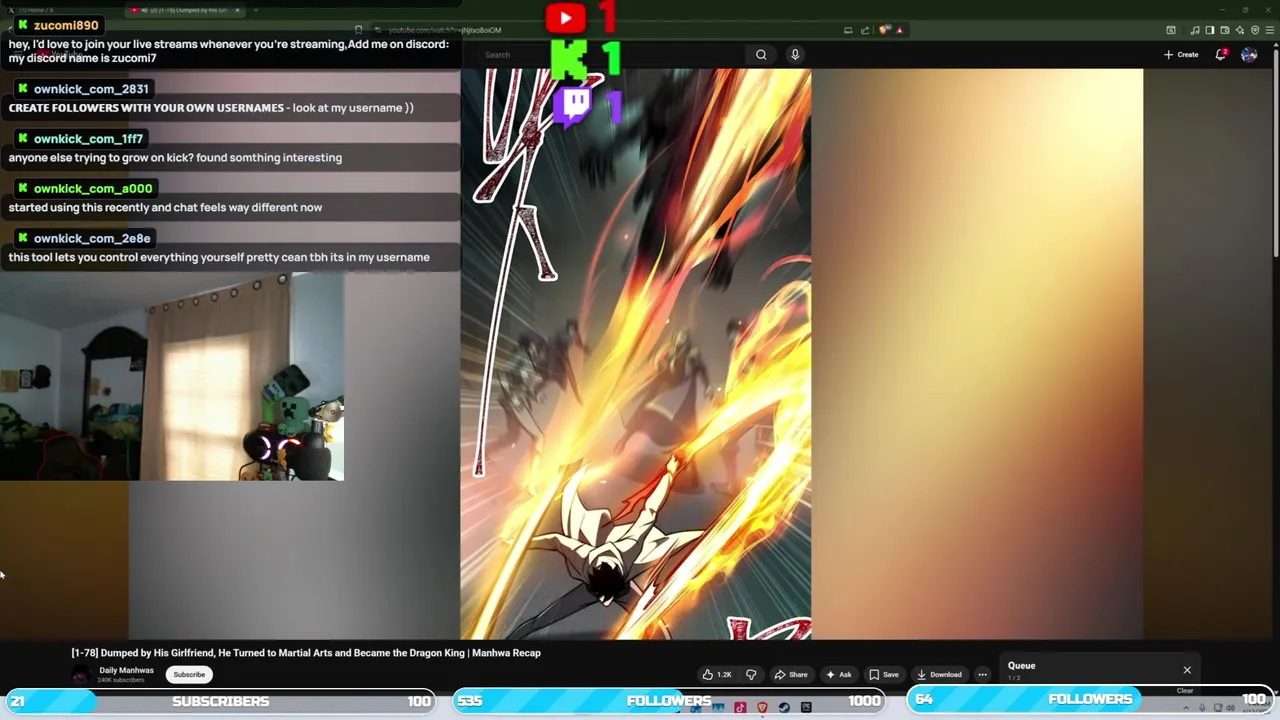The width and height of the screenshot is (1280, 720).
Task: Click the Daily Manhwa channel avatar
Action: 81,675
